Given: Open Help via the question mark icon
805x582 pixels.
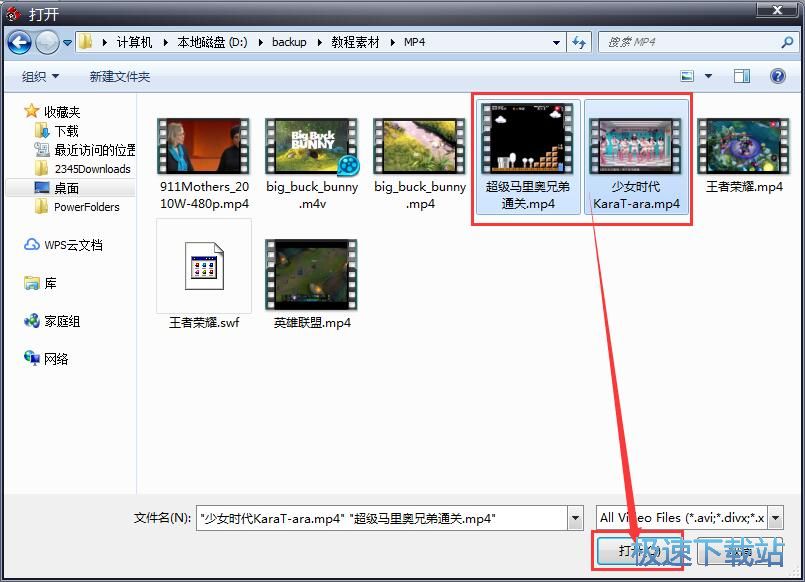Looking at the screenshot, I should click(x=777, y=76).
